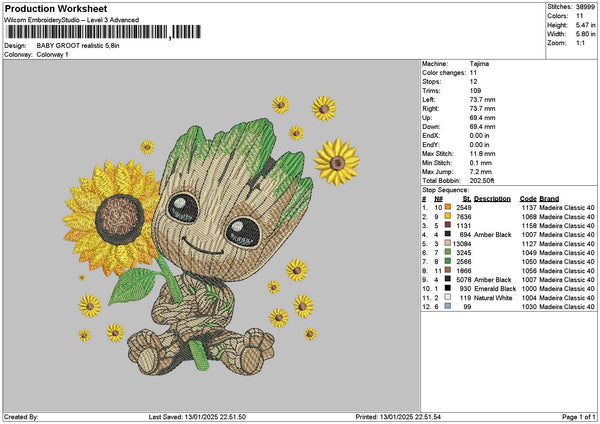Click the black swatch in stop row 9
This screenshot has height=424, width=600.
click(x=448, y=279)
